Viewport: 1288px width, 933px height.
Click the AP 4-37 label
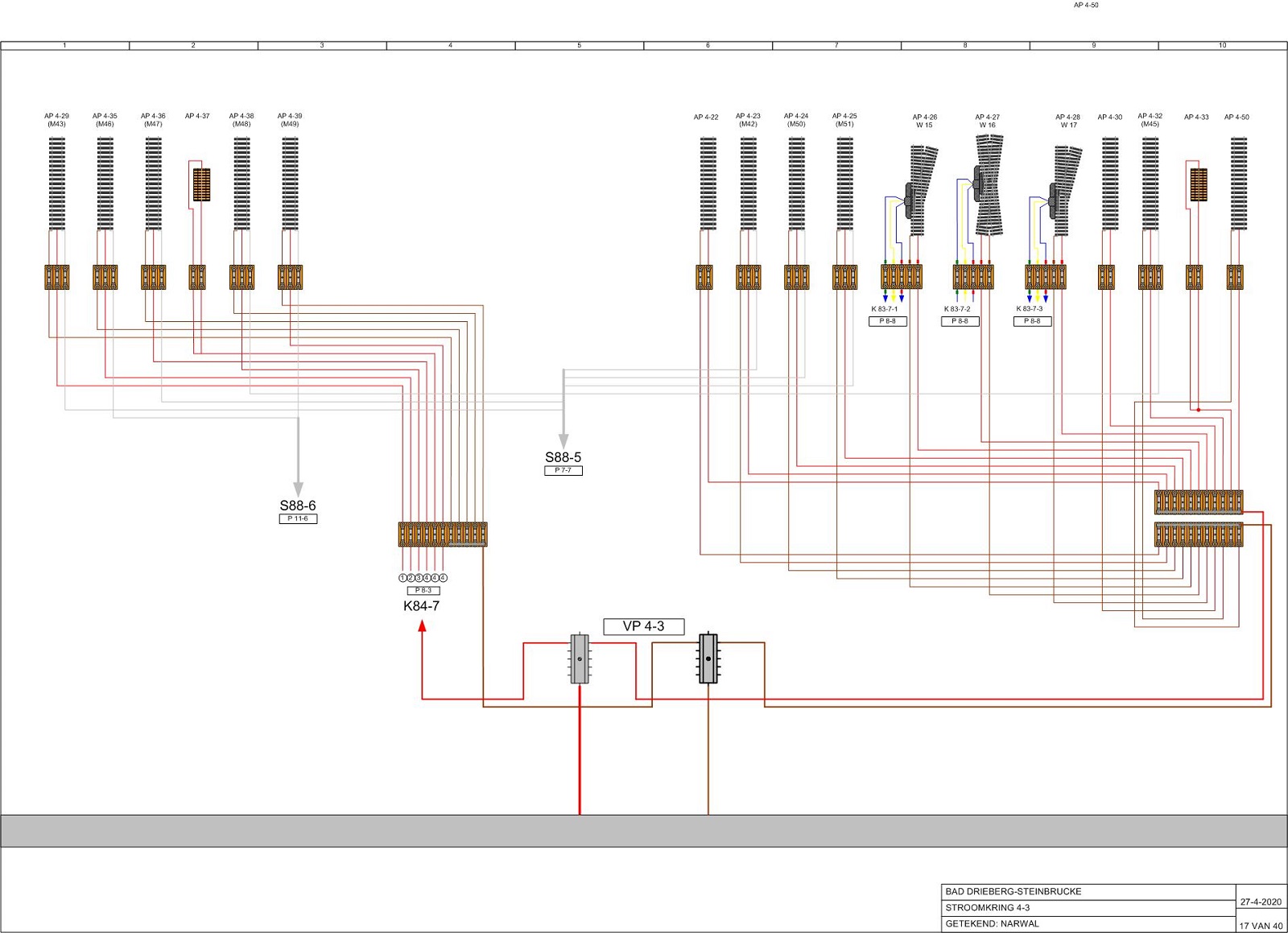(x=197, y=116)
